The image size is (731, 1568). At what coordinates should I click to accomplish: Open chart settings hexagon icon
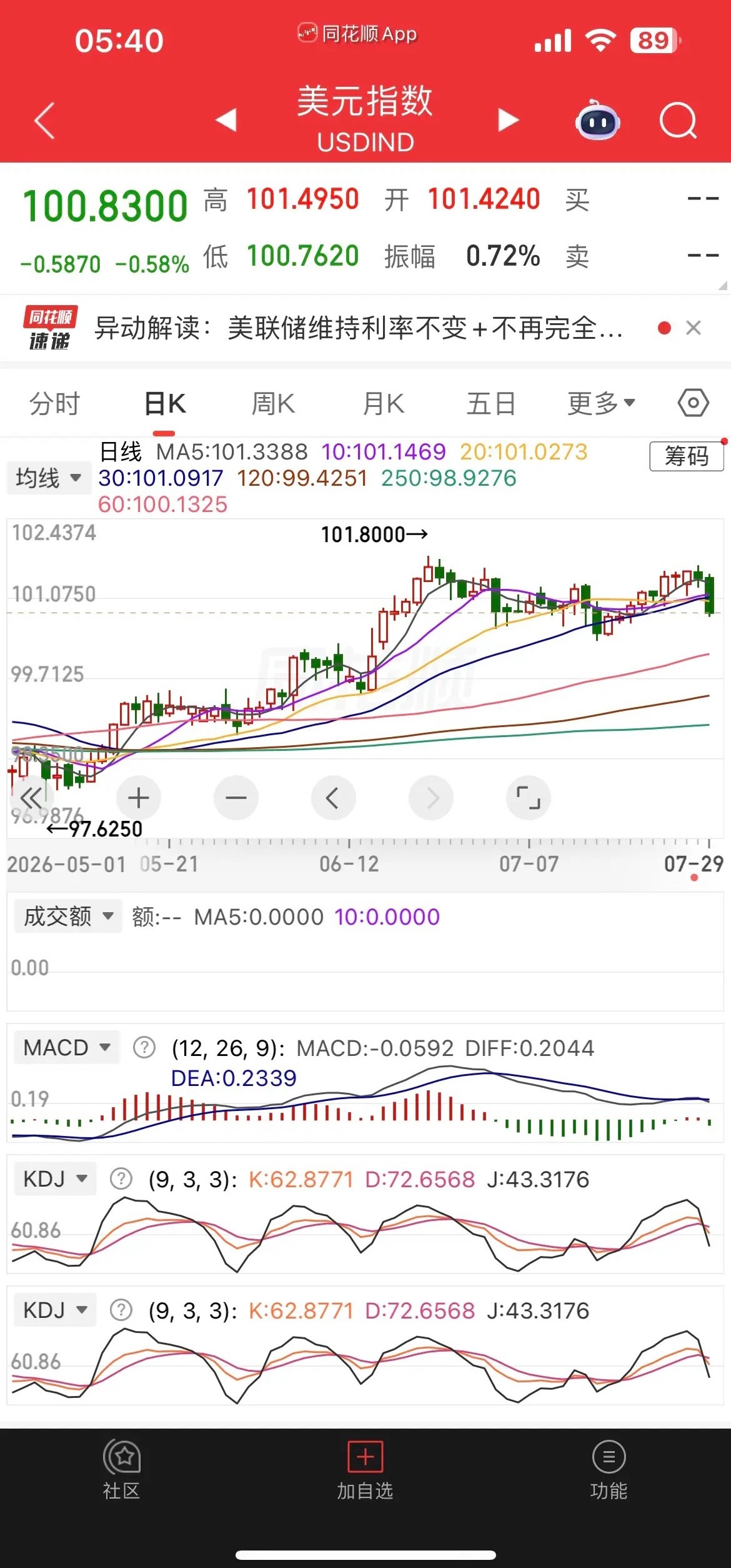693,403
